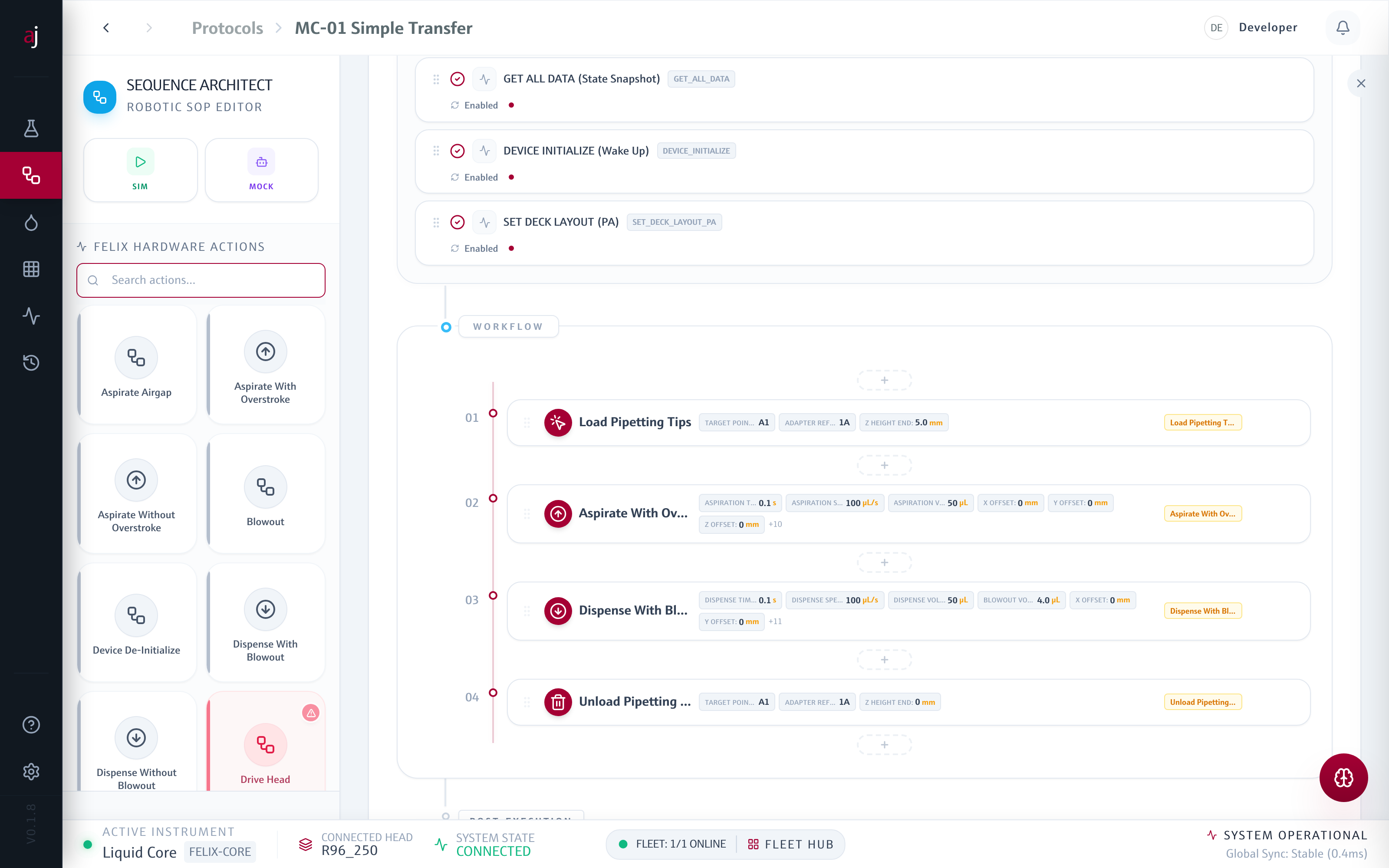Select the Aspirate With Overstroke action card
Viewport: 1389px width, 868px height.
(266, 365)
